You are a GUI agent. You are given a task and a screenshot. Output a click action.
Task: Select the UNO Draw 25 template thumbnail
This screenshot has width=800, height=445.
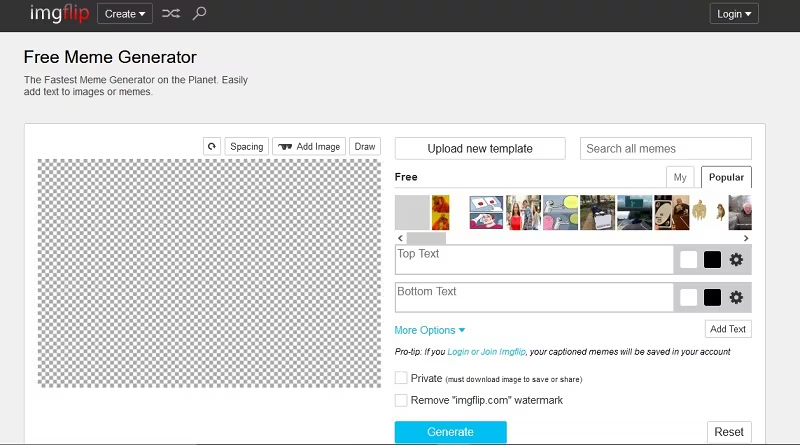click(671, 212)
